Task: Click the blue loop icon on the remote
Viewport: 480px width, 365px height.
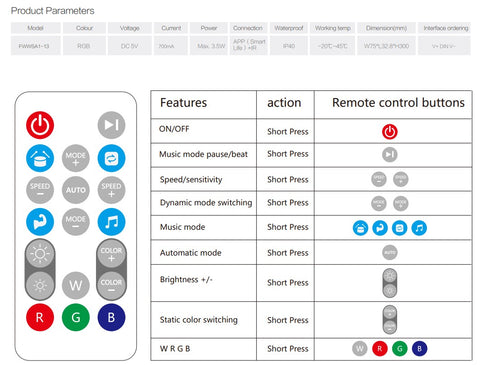Action: tap(111, 158)
